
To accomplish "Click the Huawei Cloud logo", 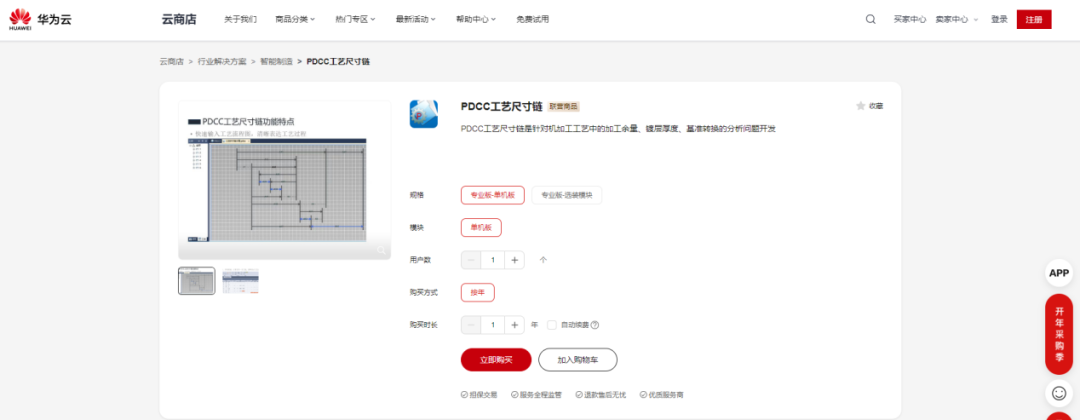I will pos(40,19).
